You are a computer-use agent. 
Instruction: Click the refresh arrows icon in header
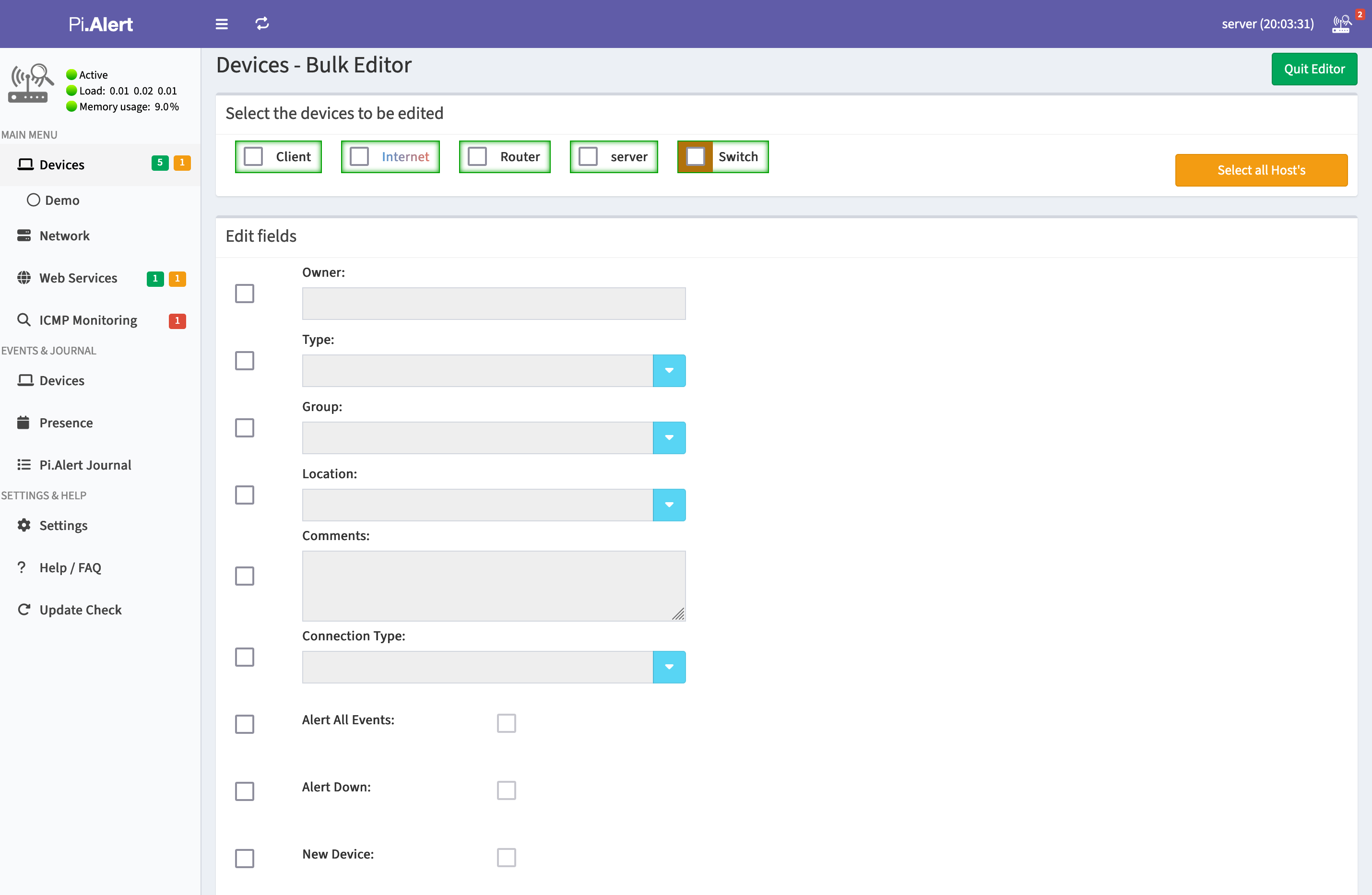(x=262, y=24)
